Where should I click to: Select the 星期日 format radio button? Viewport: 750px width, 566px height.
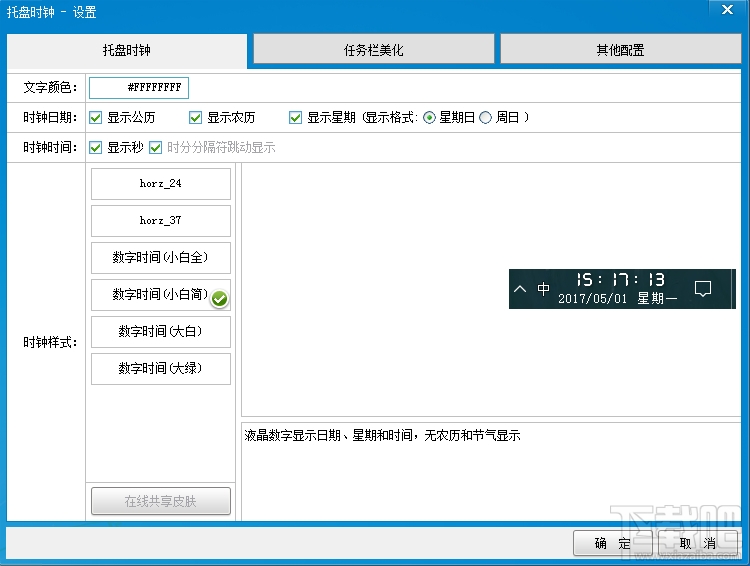pyautogui.click(x=430, y=118)
